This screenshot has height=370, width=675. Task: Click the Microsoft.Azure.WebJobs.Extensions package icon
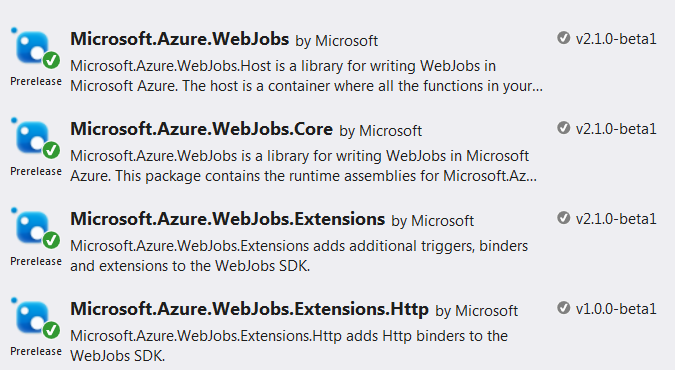coord(35,229)
